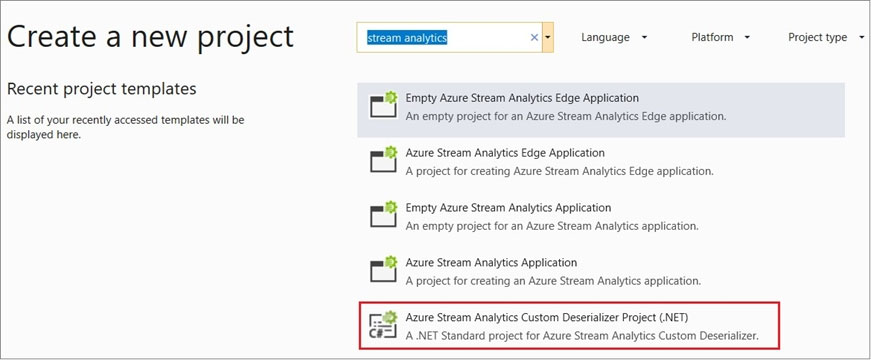Image resolution: width=871 pixels, height=360 pixels.
Task: Click the C# Custom Deserializer Project icon
Action: coord(384,325)
